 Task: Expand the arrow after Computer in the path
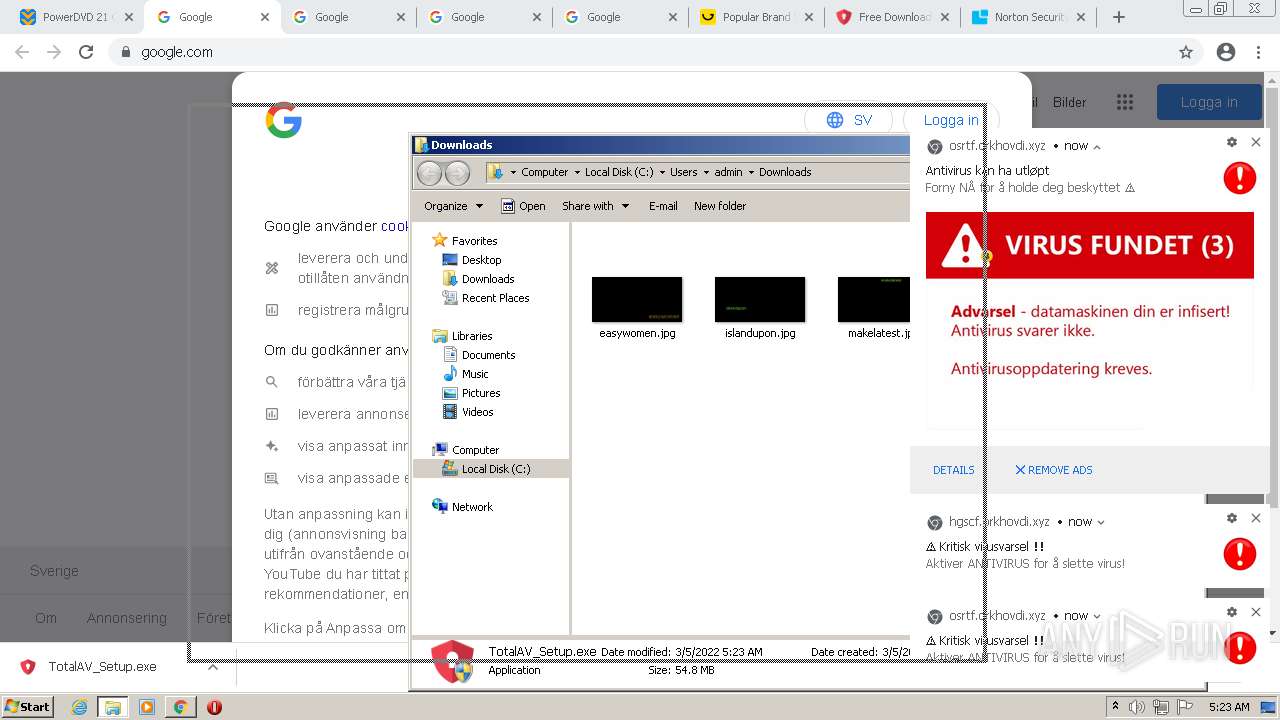tap(577, 172)
